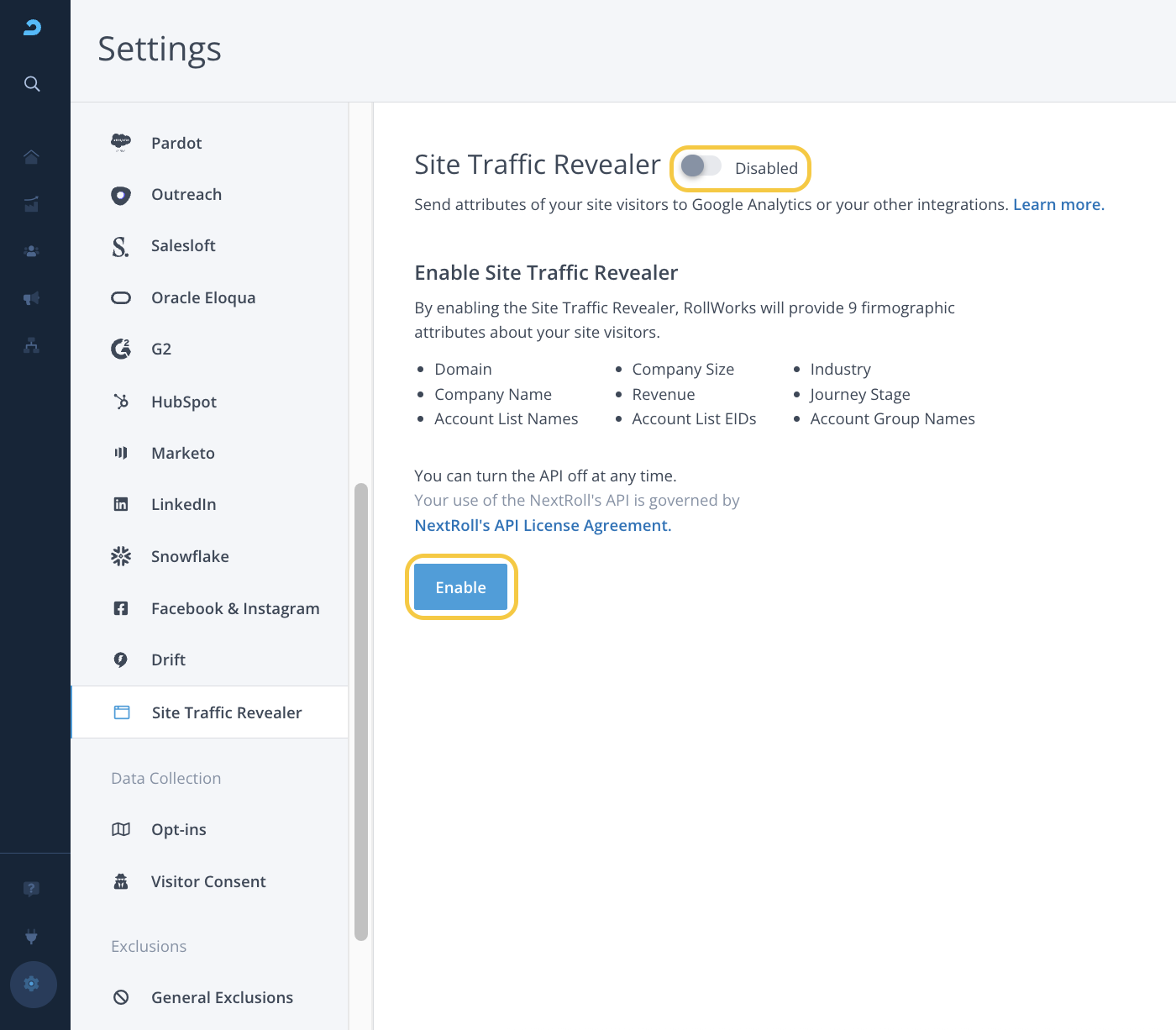Click the org chart sidebar icon

click(x=32, y=345)
